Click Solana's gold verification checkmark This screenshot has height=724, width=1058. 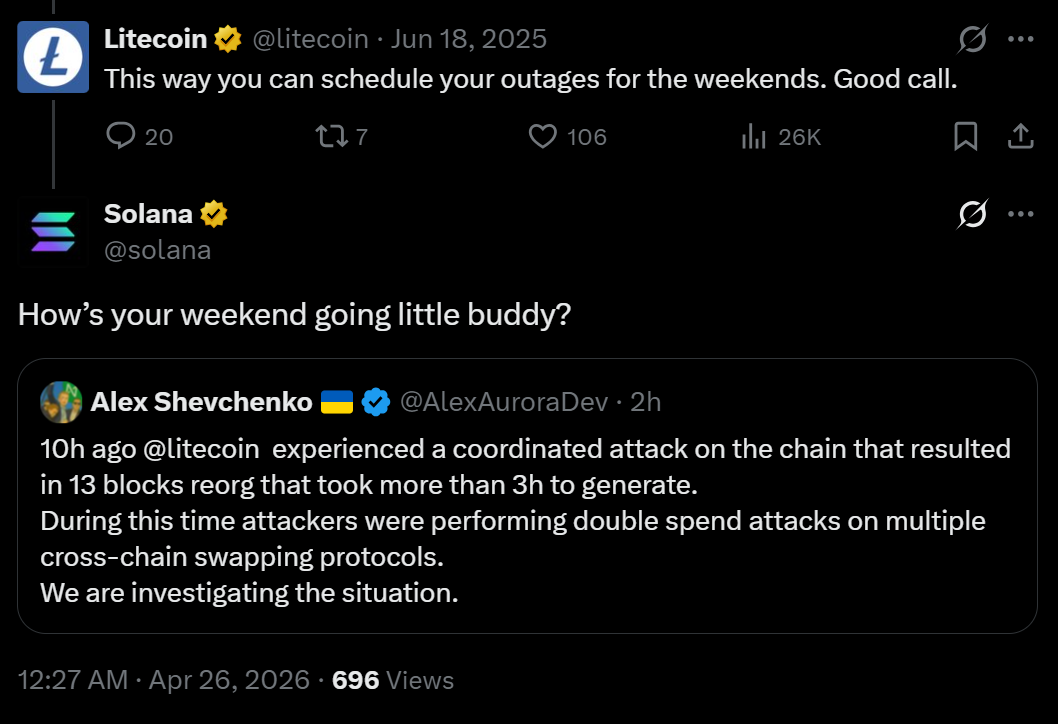tap(213, 213)
